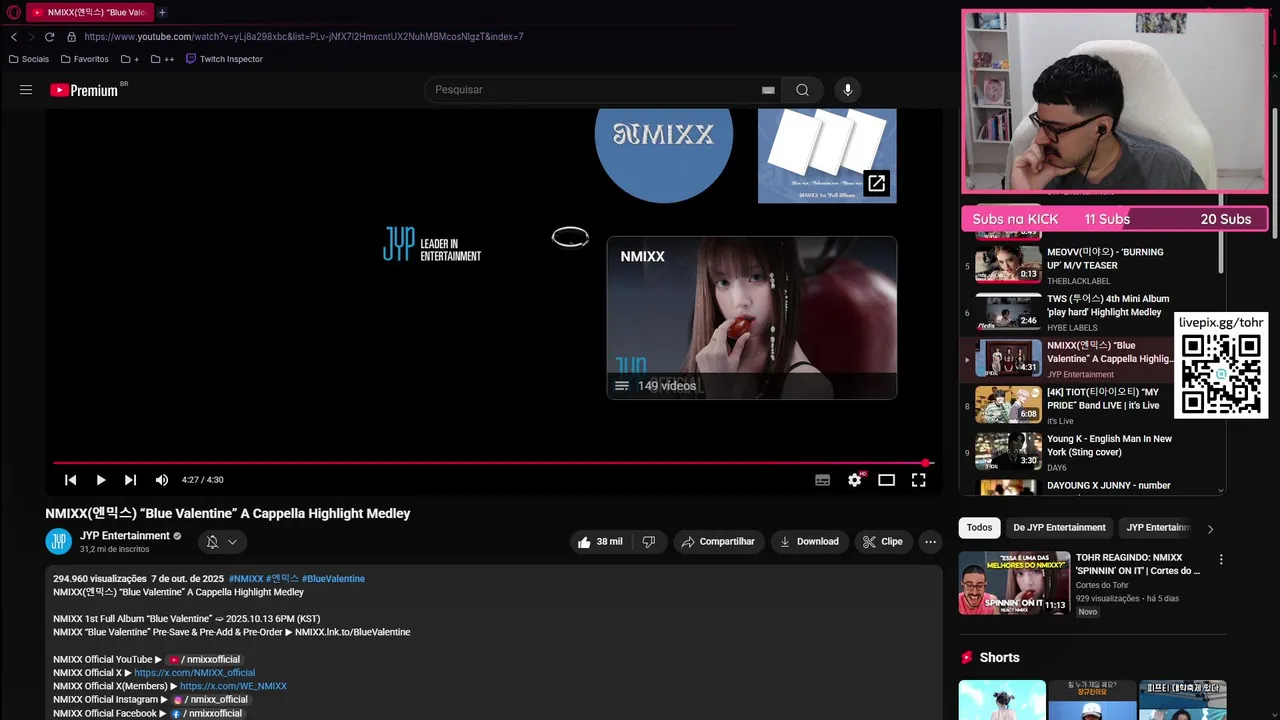Screen dimensions: 1280x720
Task: Skip to the next video in the playlist
Action: pos(130,480)
